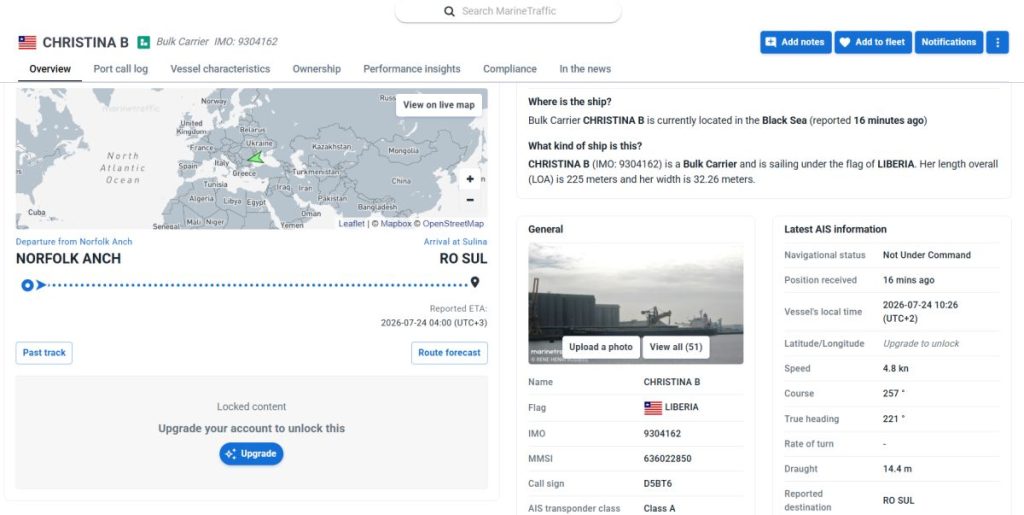Switch to the Port call log tab
This screenshot has width=1024, height=515.
(121, 69)
